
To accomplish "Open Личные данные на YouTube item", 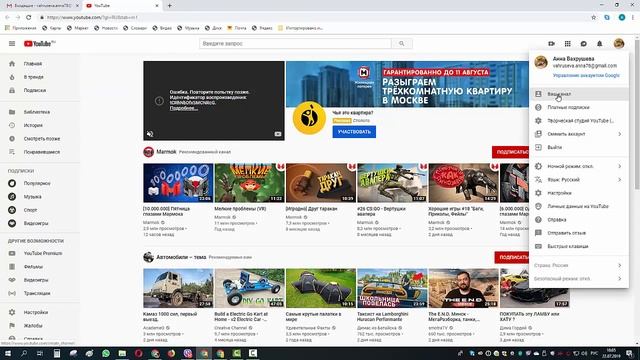I will click(579, 207).
